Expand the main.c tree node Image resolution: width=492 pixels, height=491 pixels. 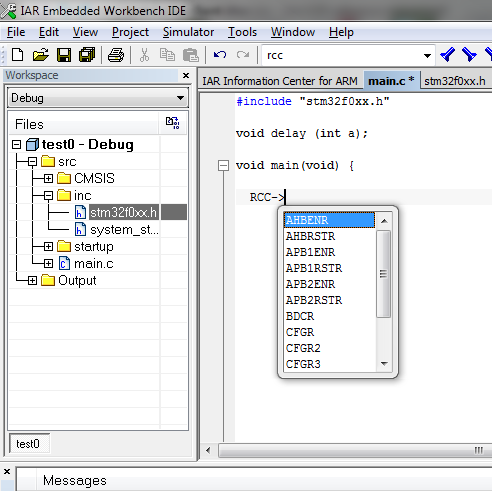point(48,264)
